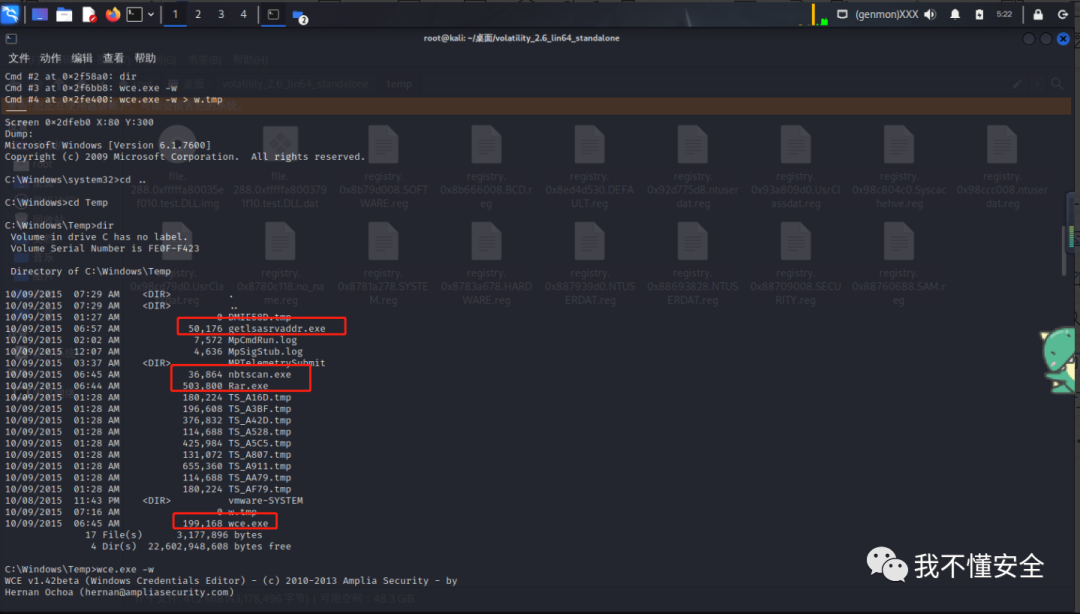
Task: Open the volume control icon
Action: coord(930,14)
